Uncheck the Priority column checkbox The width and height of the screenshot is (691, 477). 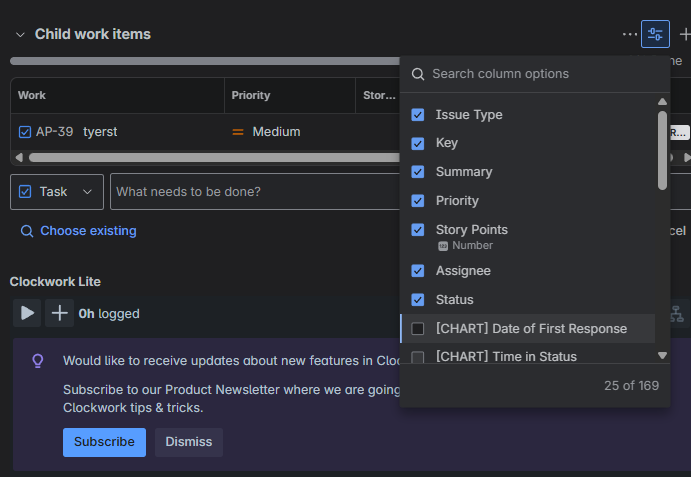click(x=418, y=201)
